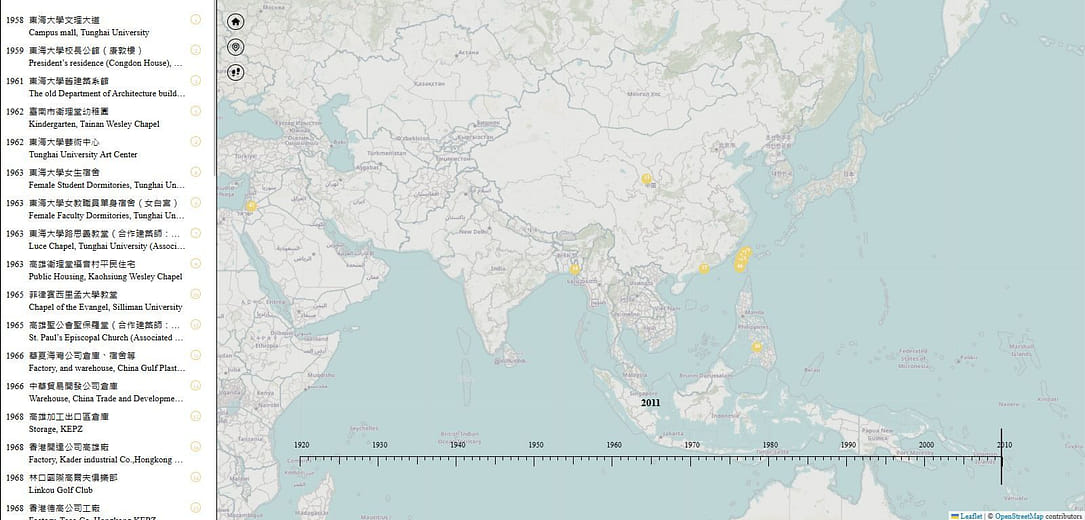Click the home button on map
Screen dimensions: 1085x520
point(236,22)
